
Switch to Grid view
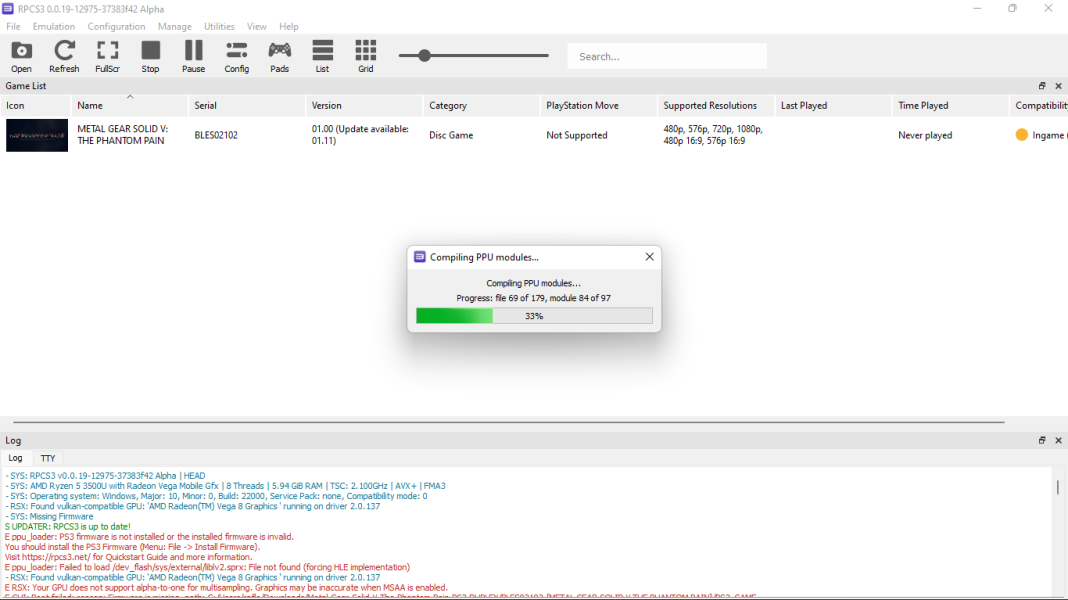366,56
